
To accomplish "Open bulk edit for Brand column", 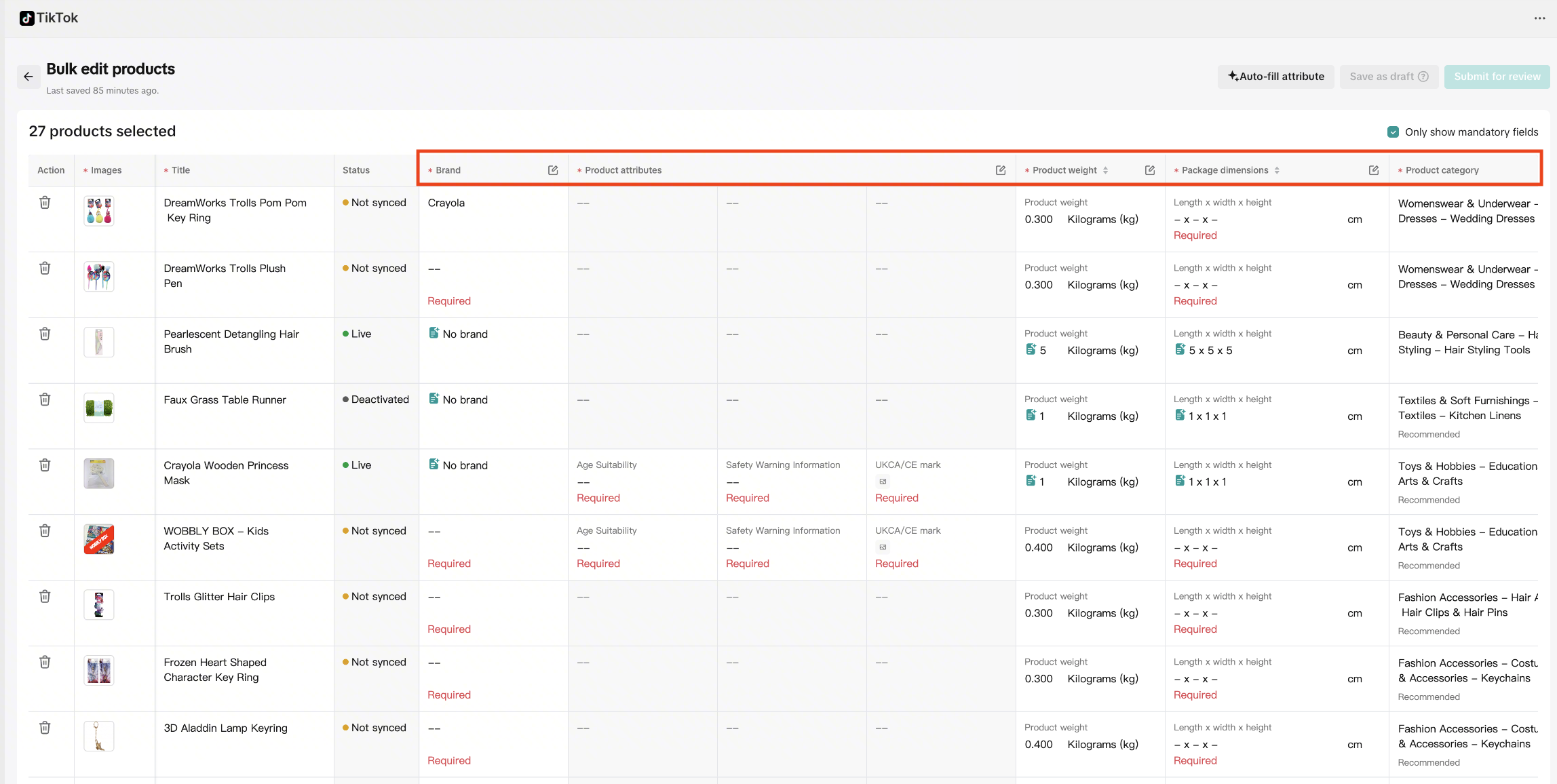I will point(553,170).
